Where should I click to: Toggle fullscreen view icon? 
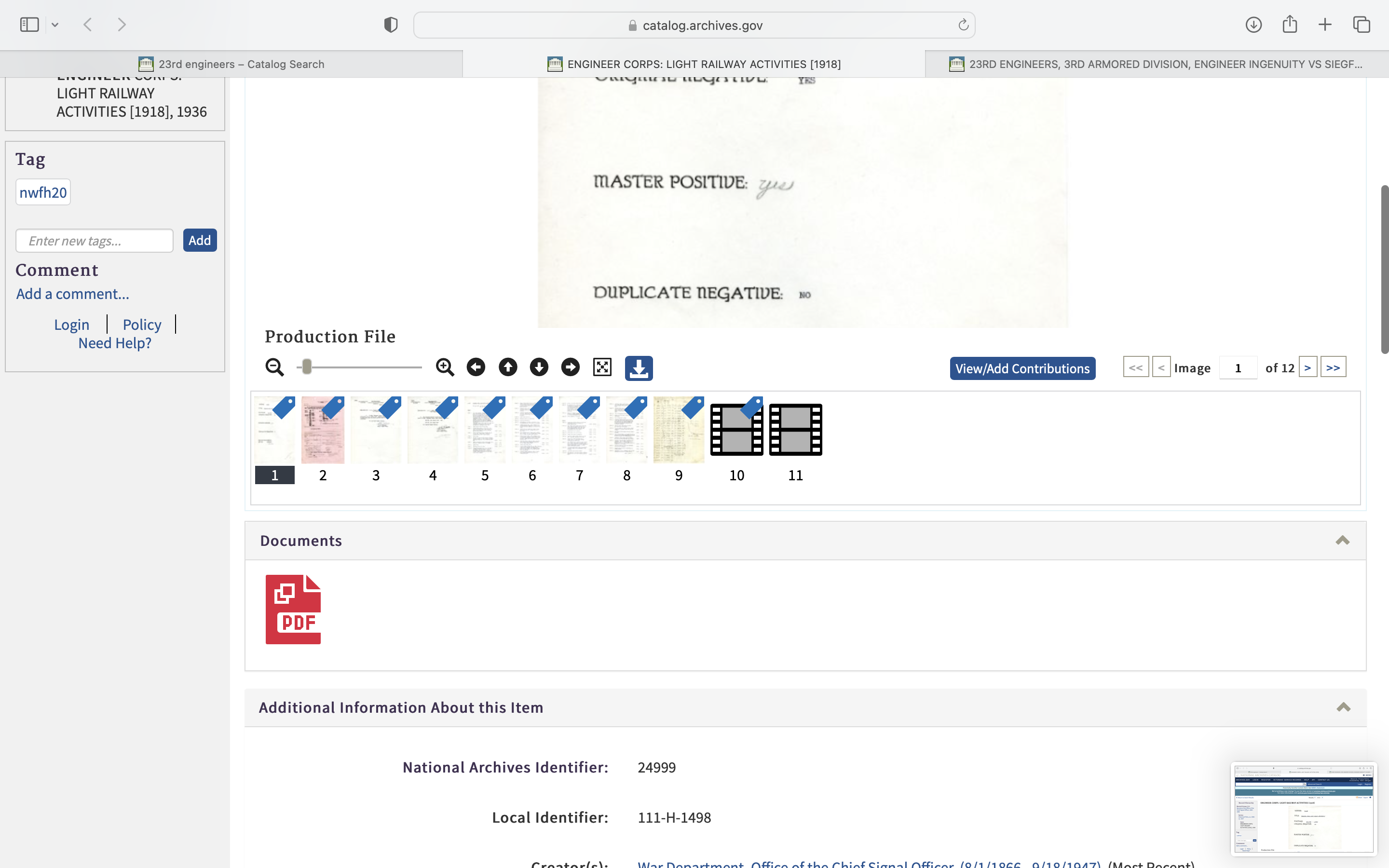coord(602,367)
